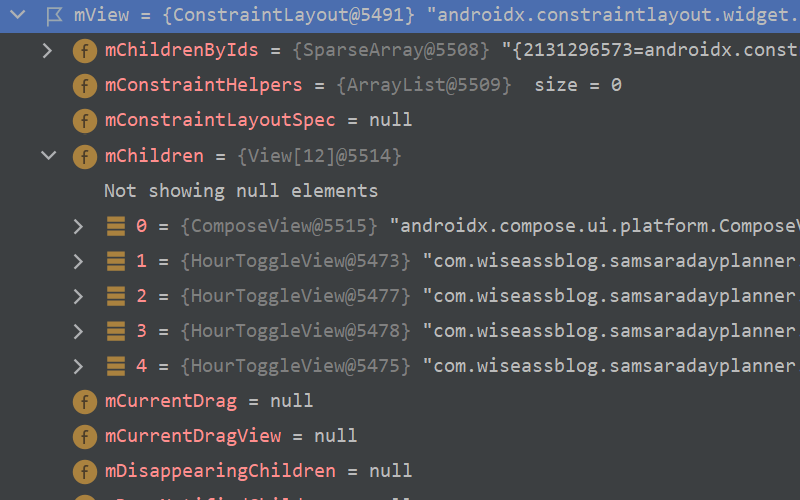Image resolution: width=800 pixels, height=500 pixels.
Task: Click the field icon of mDisappearingChildren
Action: [85, 471]
